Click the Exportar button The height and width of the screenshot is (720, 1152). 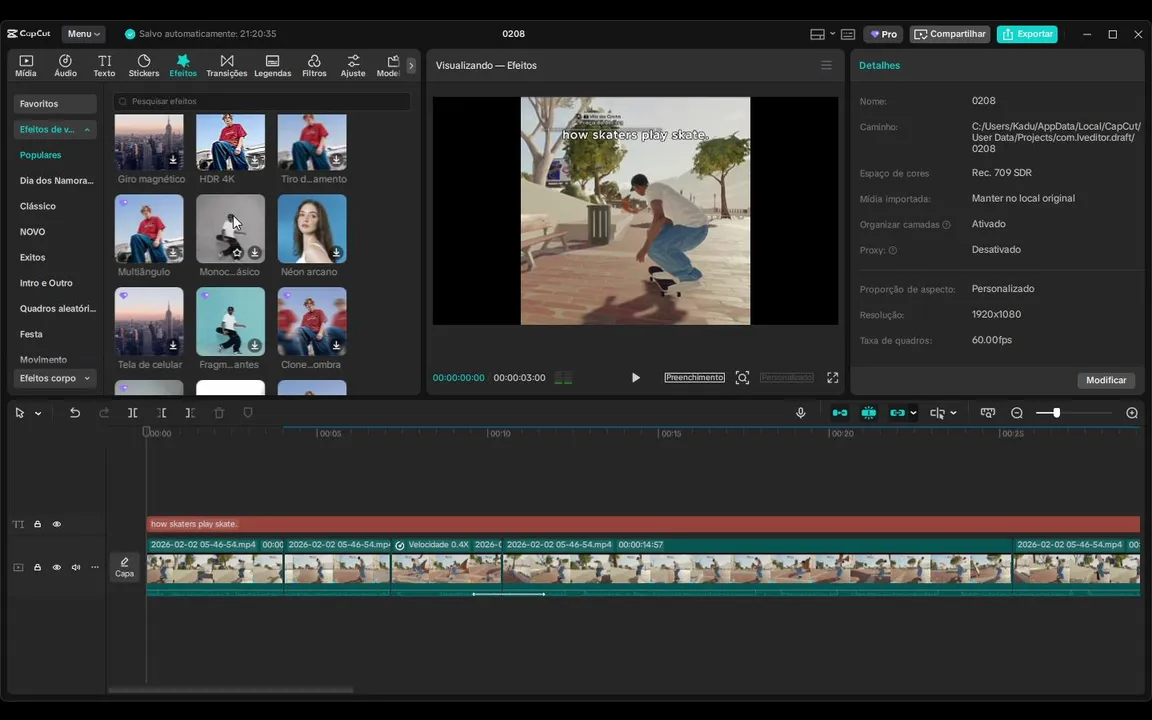[1027, 34]
